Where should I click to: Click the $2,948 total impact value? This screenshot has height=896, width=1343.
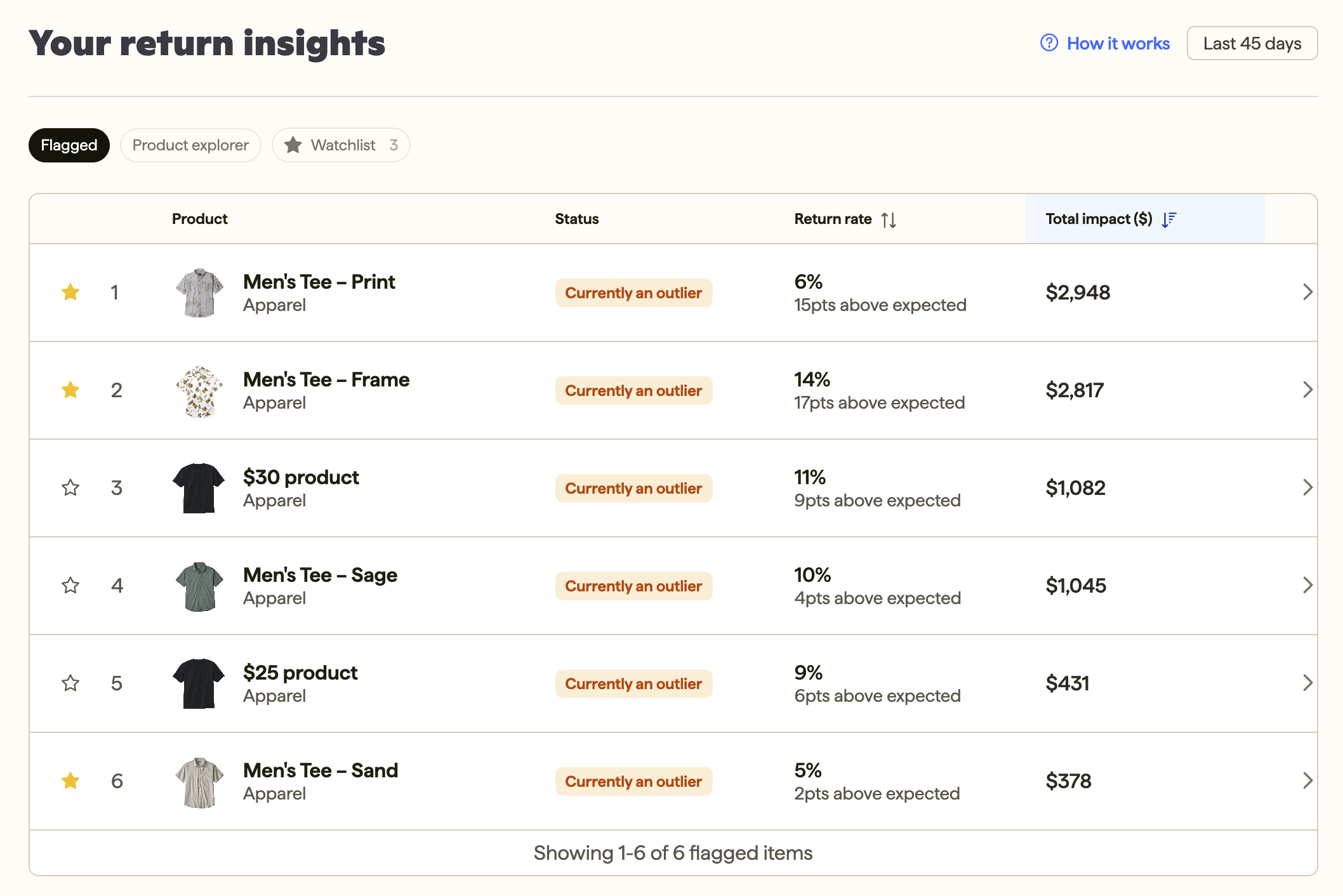pyautogui.click(x=1078, y=293)
